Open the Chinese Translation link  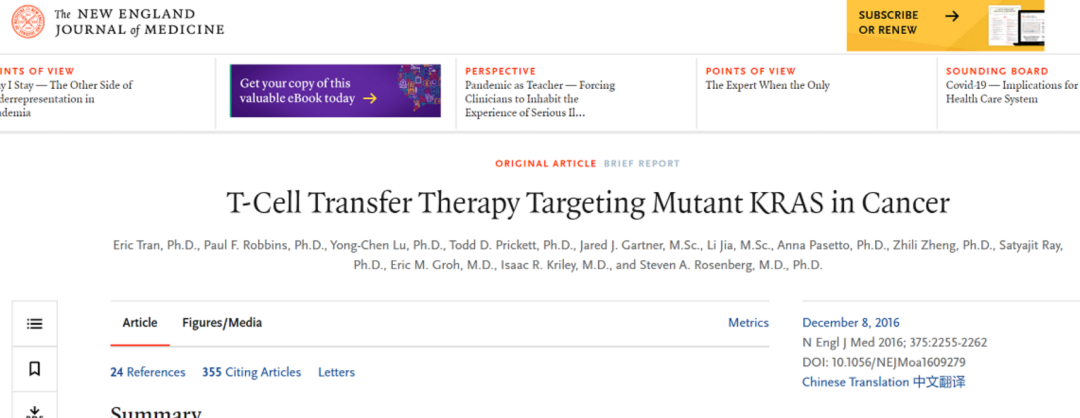(884, 382)
